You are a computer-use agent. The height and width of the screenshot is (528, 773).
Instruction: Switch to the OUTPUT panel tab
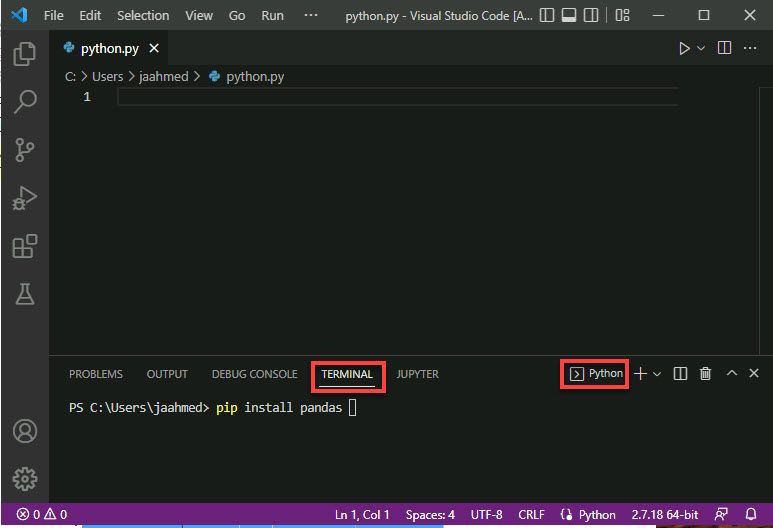pos(167,374)
